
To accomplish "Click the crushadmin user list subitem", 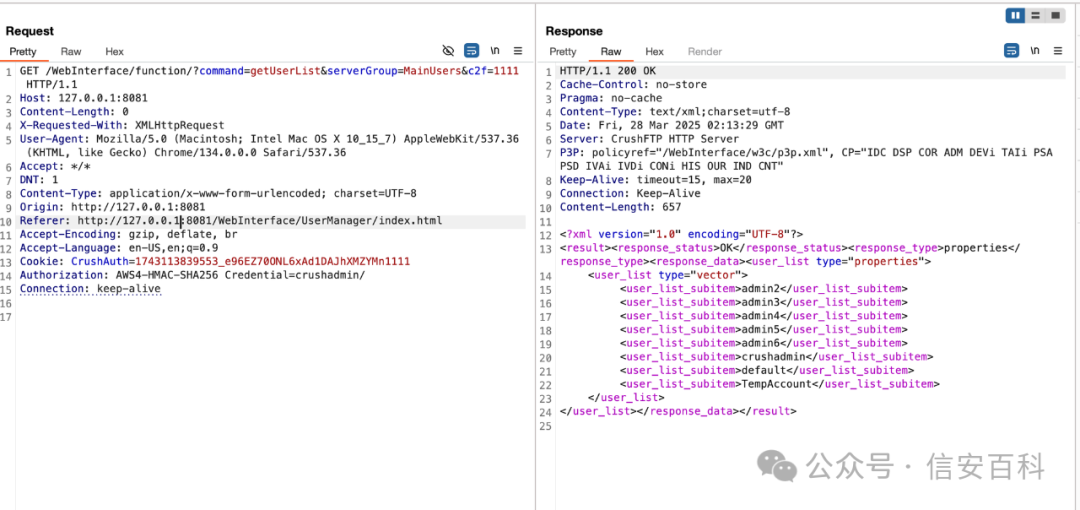I will coord(776,357).
